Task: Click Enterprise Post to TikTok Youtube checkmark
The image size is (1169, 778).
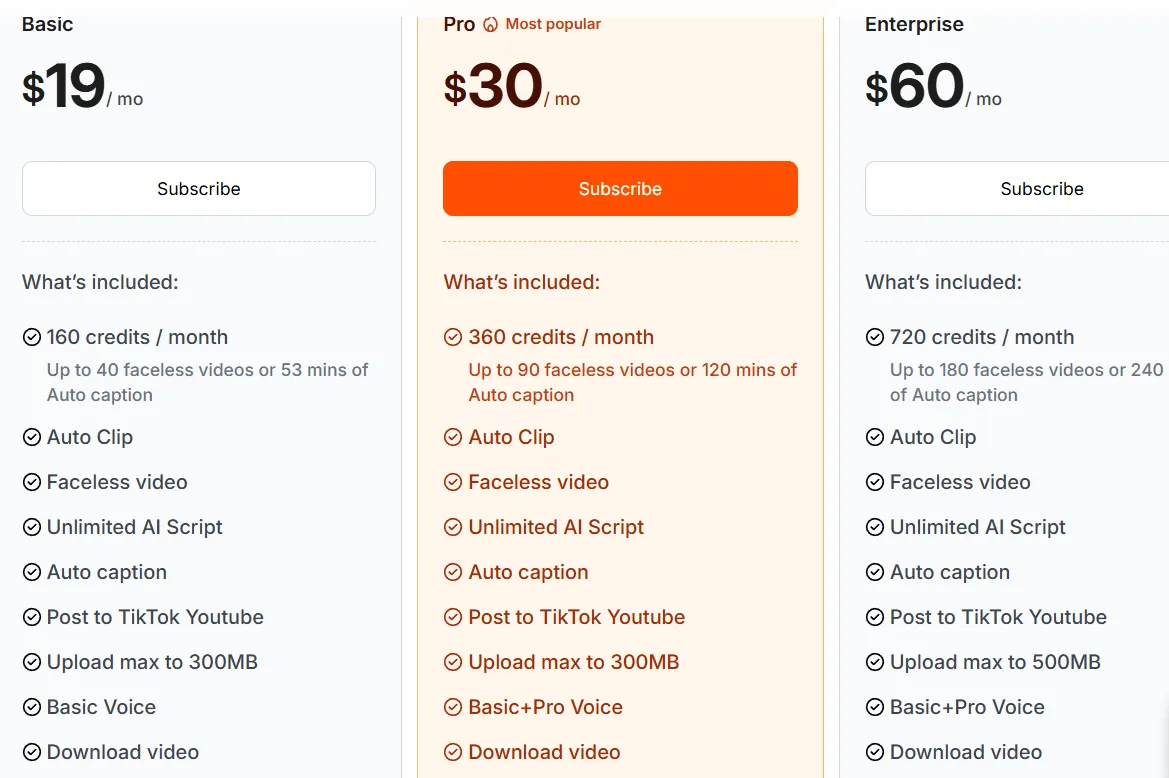Action: pyautogui.click(x=875, y=618)
